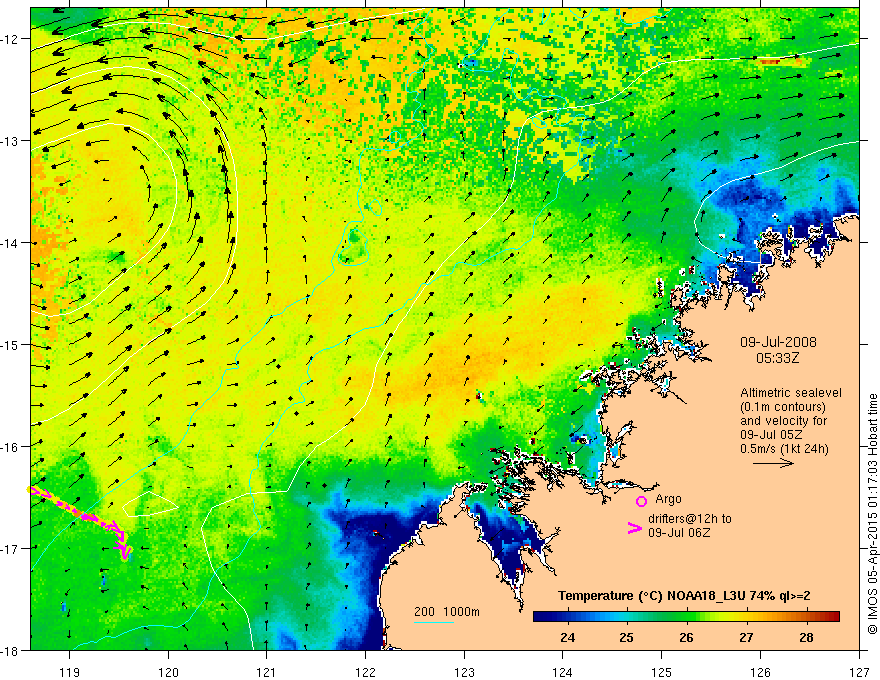Viewport: 880px width, 680px height.
Task: Click latitude axis label -16
Action: 11,447
